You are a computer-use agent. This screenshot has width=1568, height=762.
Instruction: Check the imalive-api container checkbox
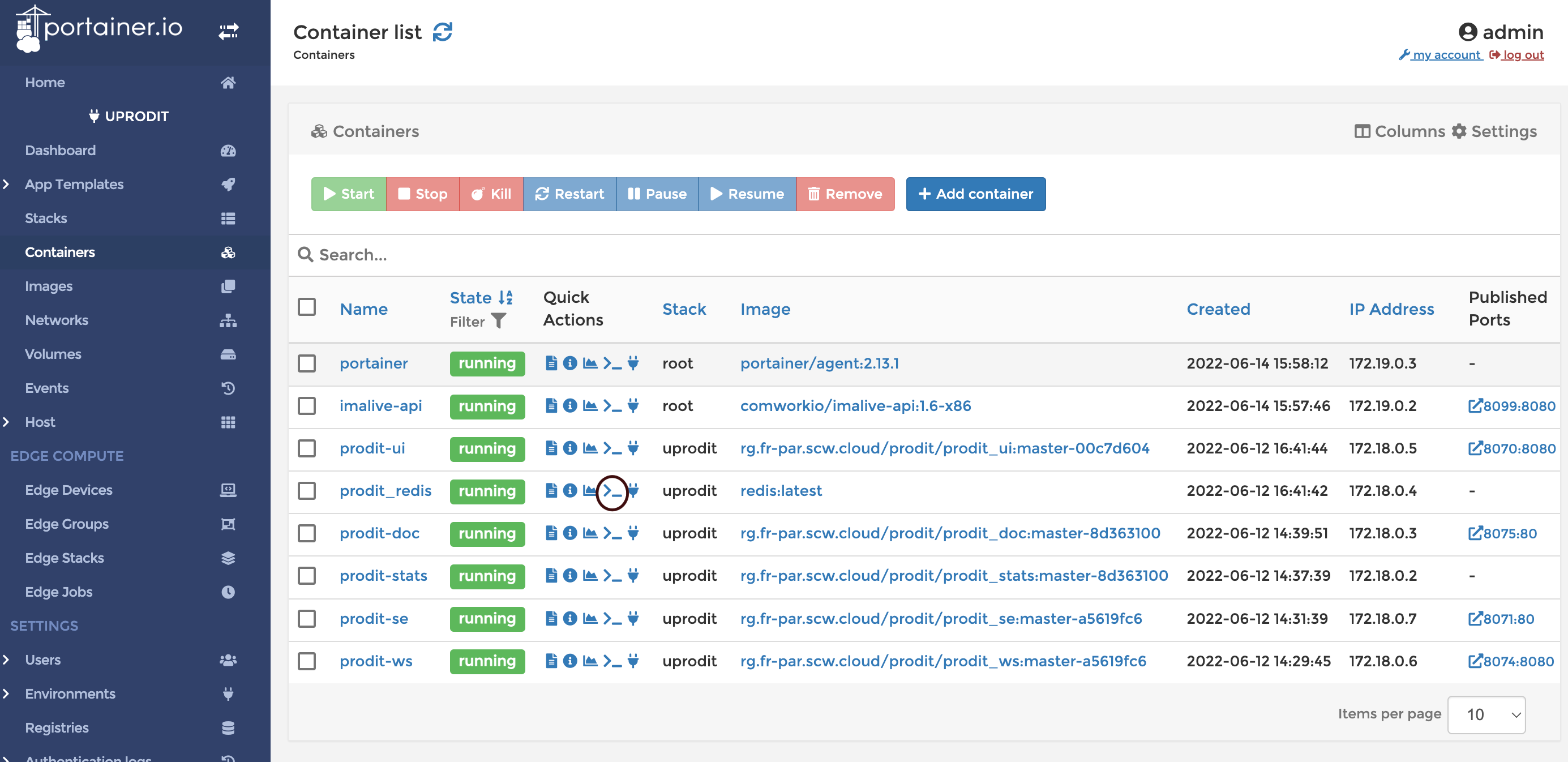[307, 406]
